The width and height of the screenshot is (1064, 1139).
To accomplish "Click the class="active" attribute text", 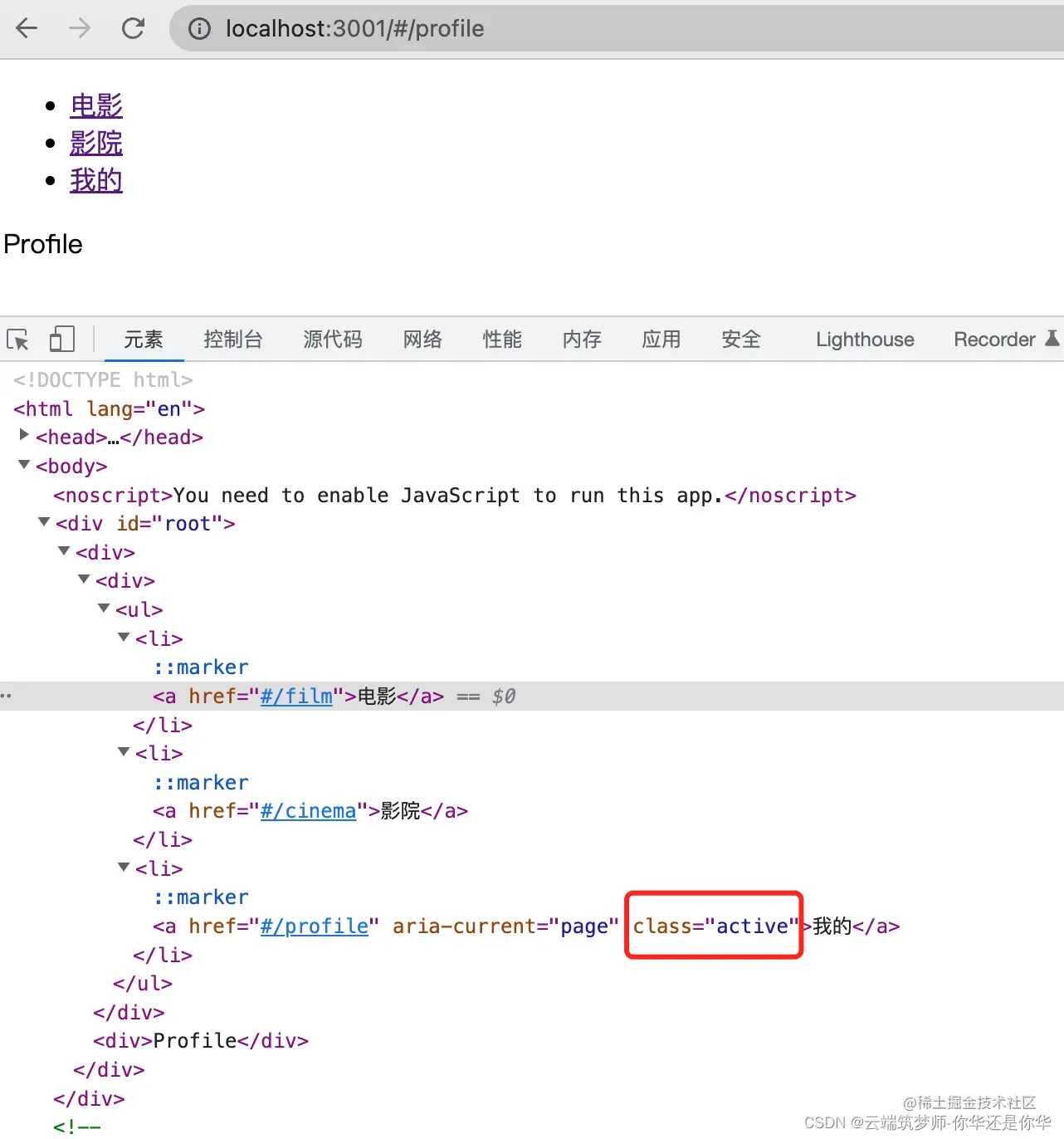I will coord(715,926).
